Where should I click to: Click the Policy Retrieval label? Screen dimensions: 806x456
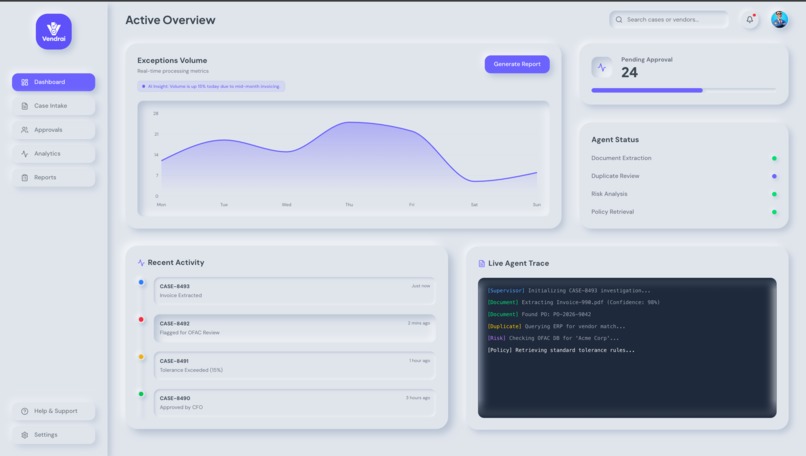tap(612, 212)
